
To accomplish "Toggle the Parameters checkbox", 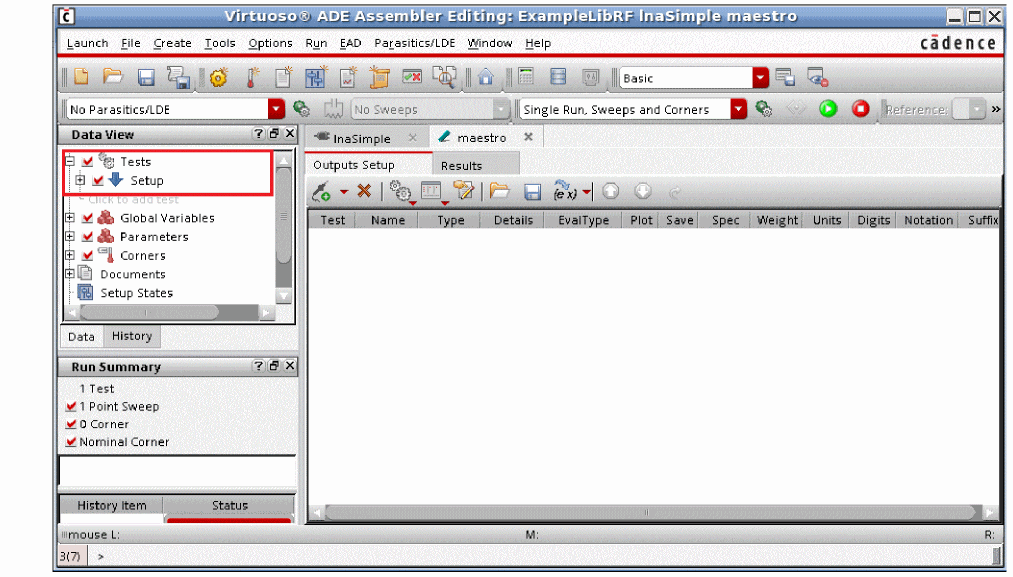I will tap(88, 236).
